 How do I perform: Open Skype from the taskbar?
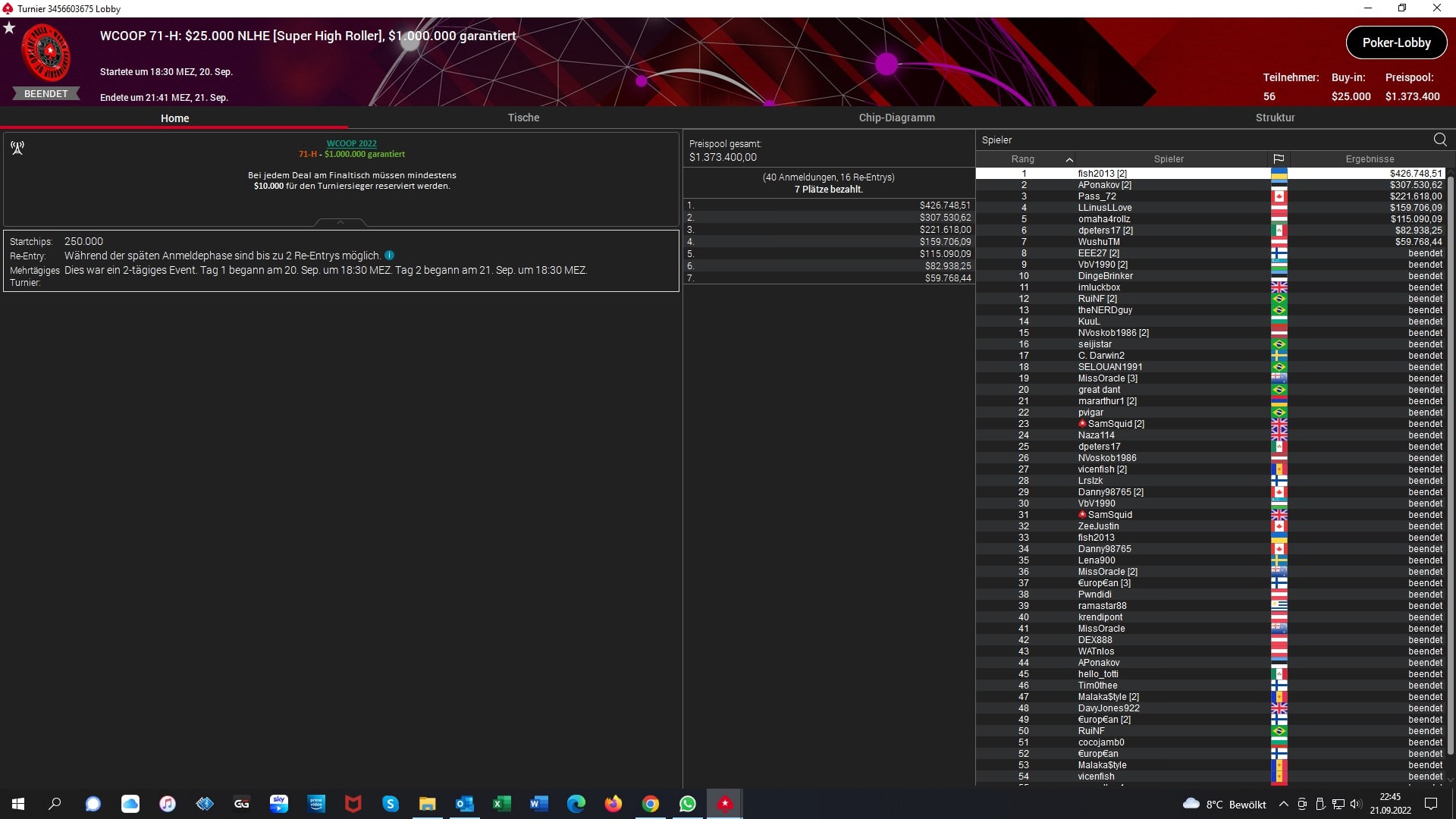point(391,804)
